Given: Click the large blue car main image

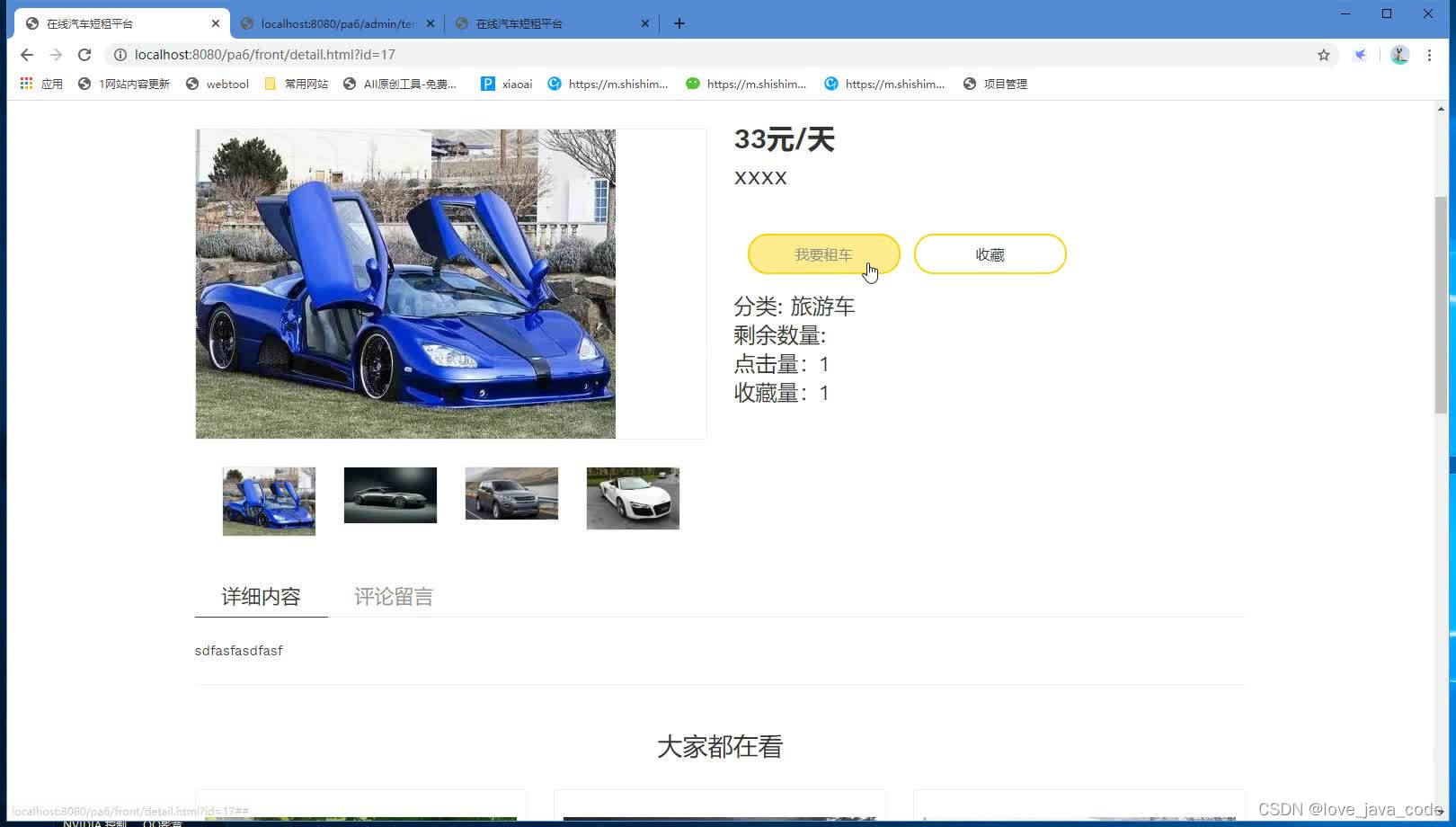Looking at the screenshot, I should pyautogui.click(x=405, y=284).
